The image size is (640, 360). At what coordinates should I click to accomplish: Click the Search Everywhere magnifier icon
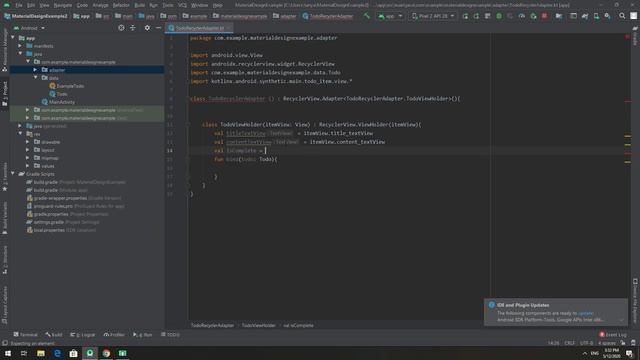click(622, 16)
